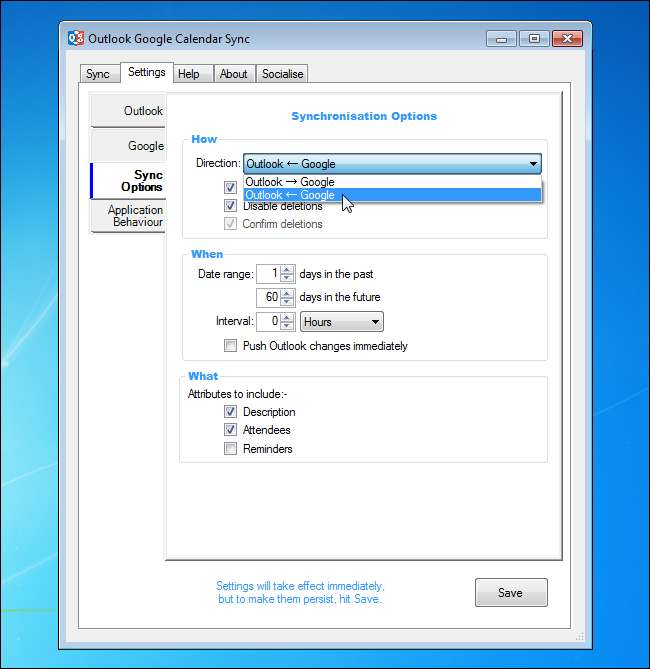The width and height of the screenshot is (650, 669).
Task: Toggle Confirm deletions checkbox
Action: [230, 224]
